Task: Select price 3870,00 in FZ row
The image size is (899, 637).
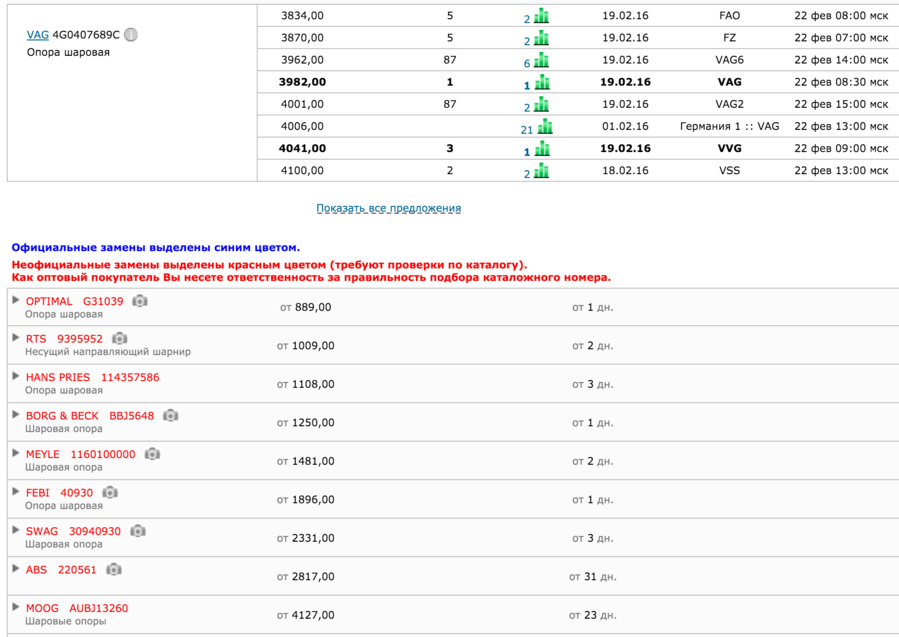Action: [302, 38]
